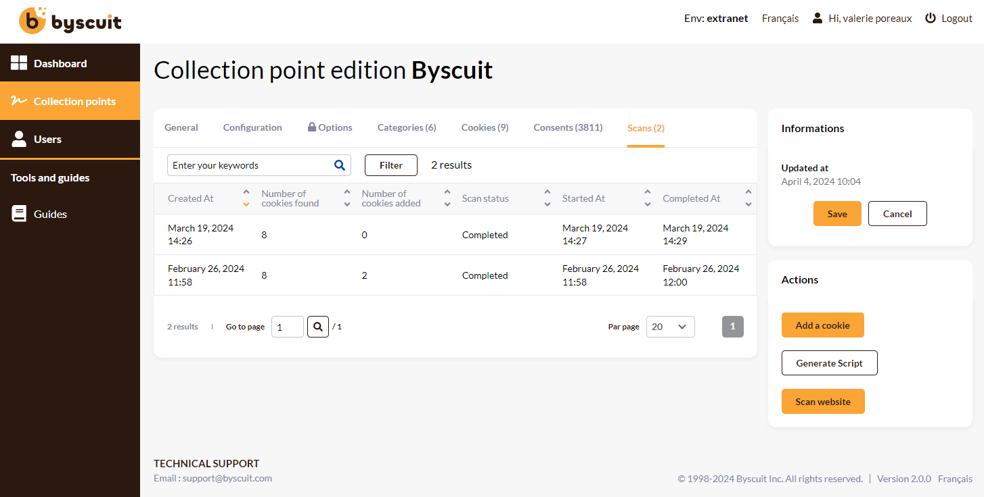Click the Completed status in the February 26 row
This screenshot has width=987, height=497.
(x=485, y=276)
